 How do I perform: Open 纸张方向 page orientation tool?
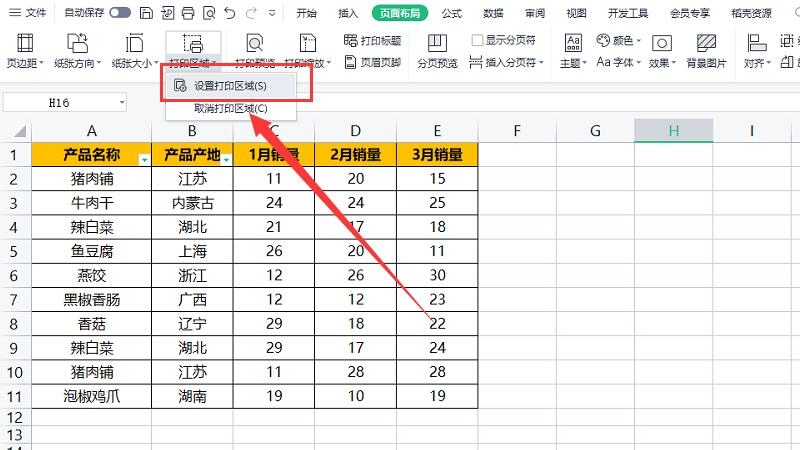(x=78, y=43)
